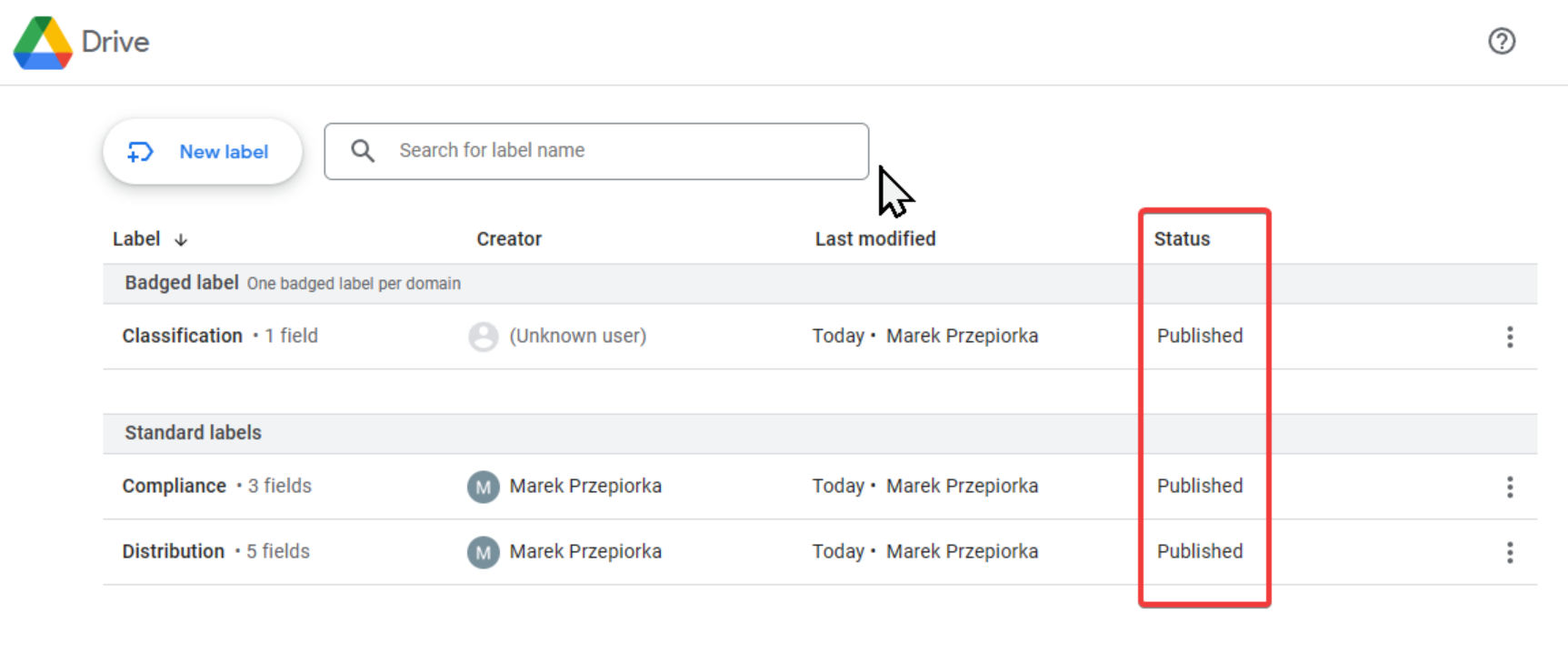This screenshot has height=664, width=1568.
Task: Toggle sort arrow next to Label
Action: click(181, 240)
